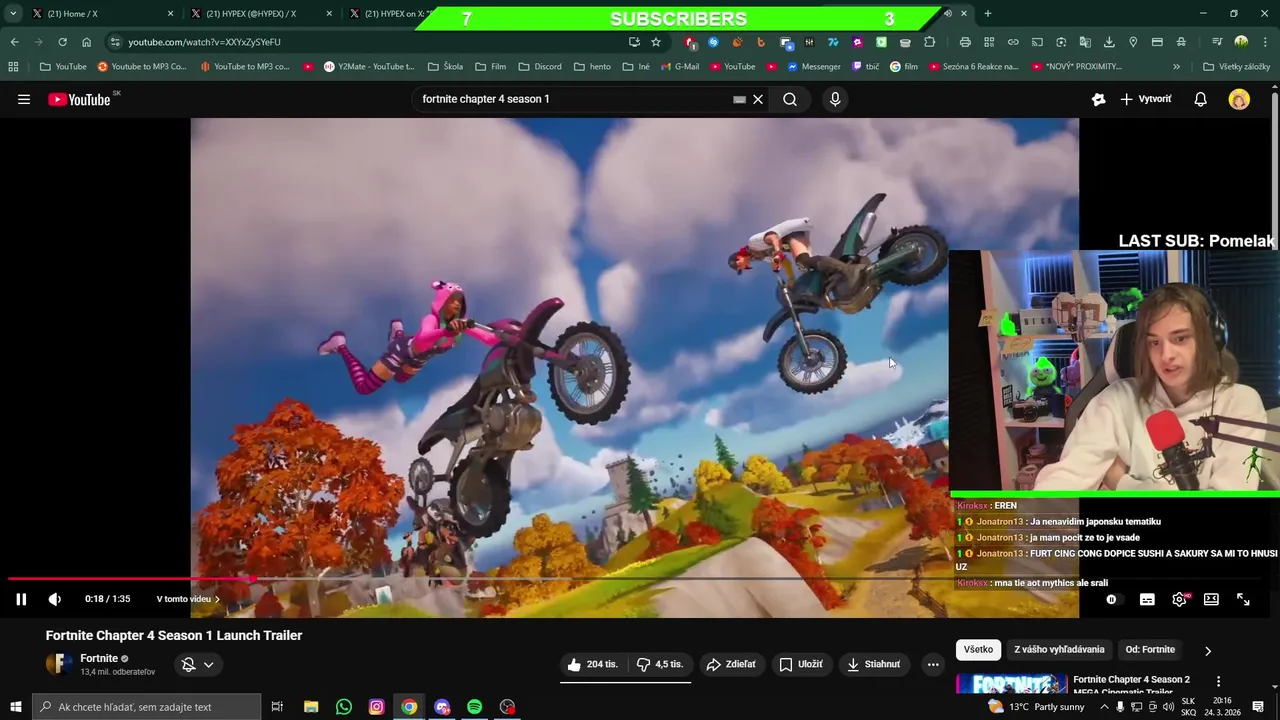Start voice search with the microphone button

[x=835, y=99]
